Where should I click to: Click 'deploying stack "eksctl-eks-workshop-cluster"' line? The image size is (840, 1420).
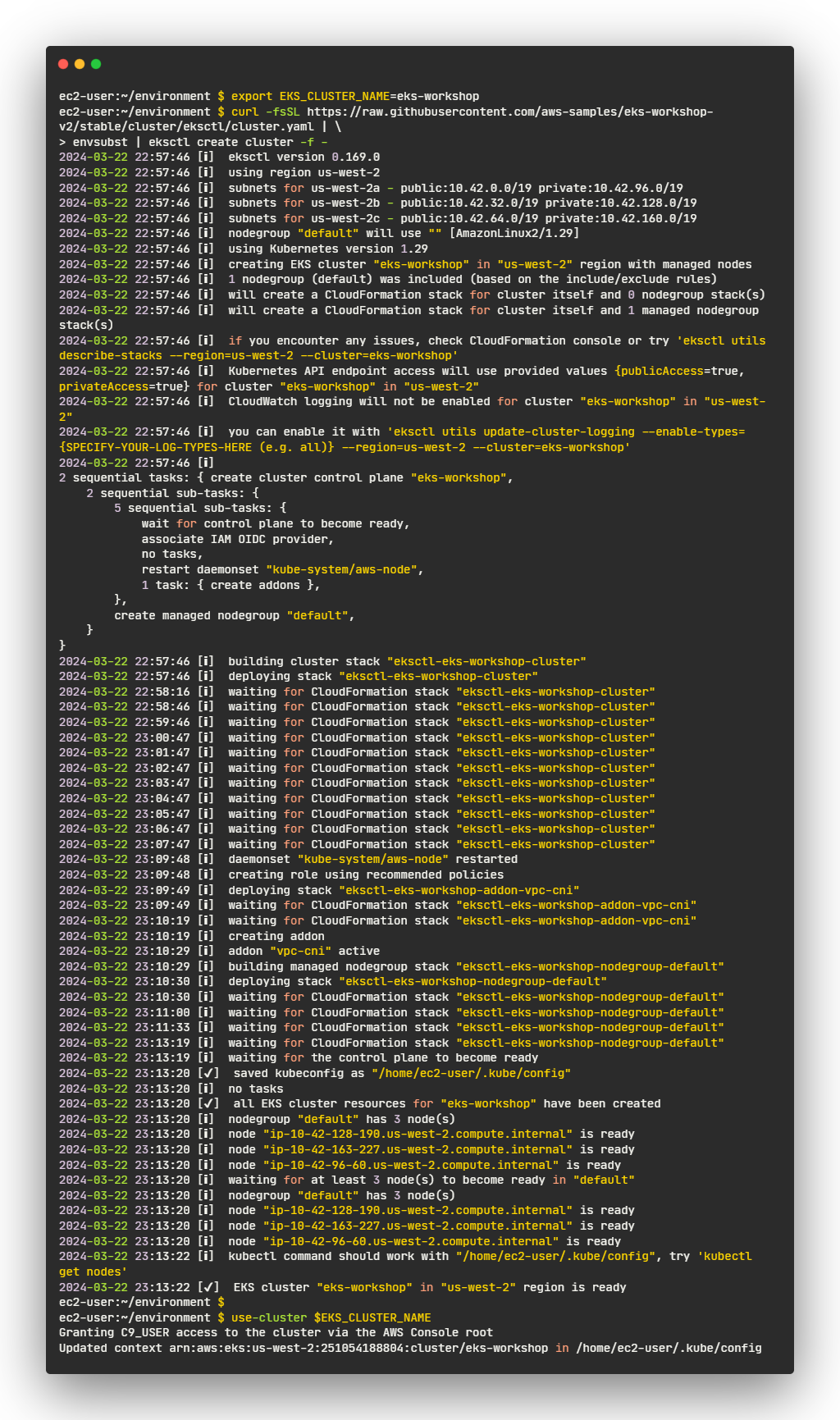[x=383, y=676]
